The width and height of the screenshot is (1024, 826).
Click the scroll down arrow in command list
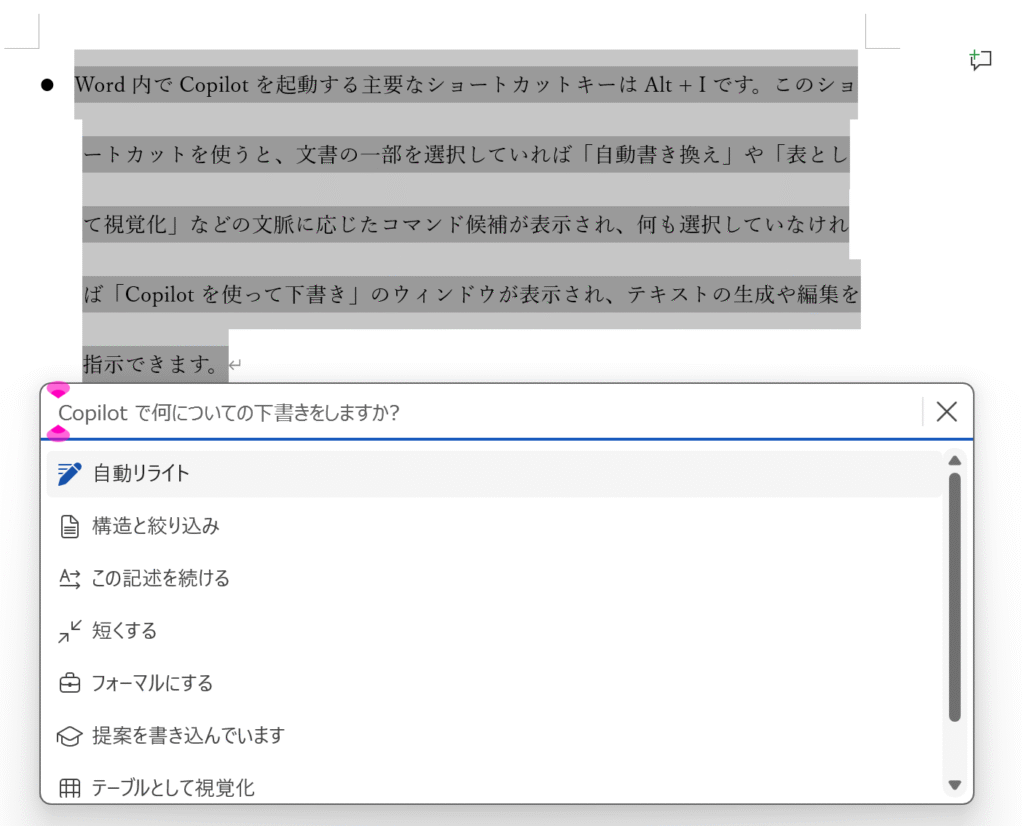[x=954, y=785]
